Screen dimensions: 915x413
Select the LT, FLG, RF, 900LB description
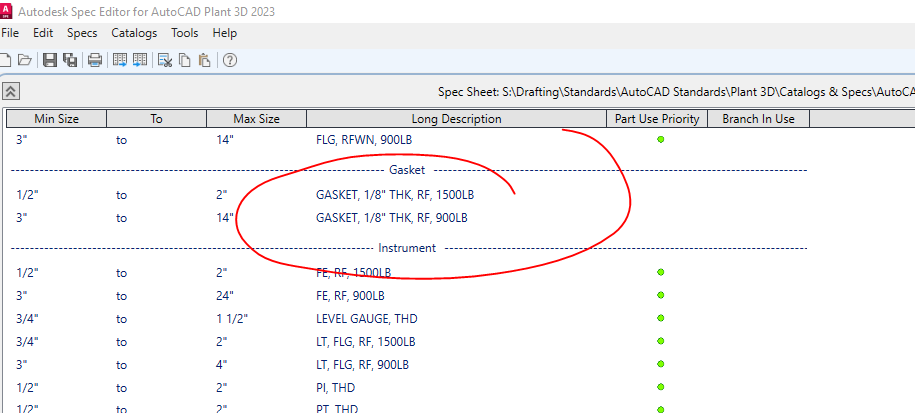(x=362, y=365)
